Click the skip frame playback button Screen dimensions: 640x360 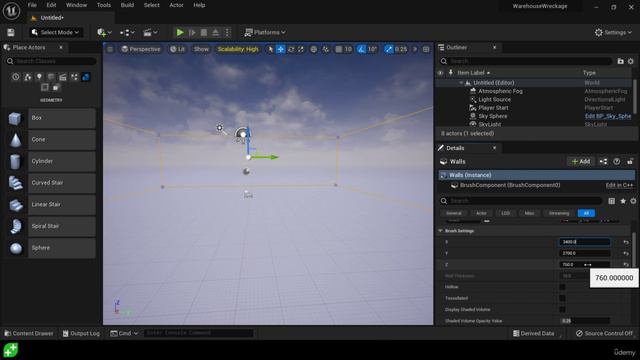(x=192, y=32)
